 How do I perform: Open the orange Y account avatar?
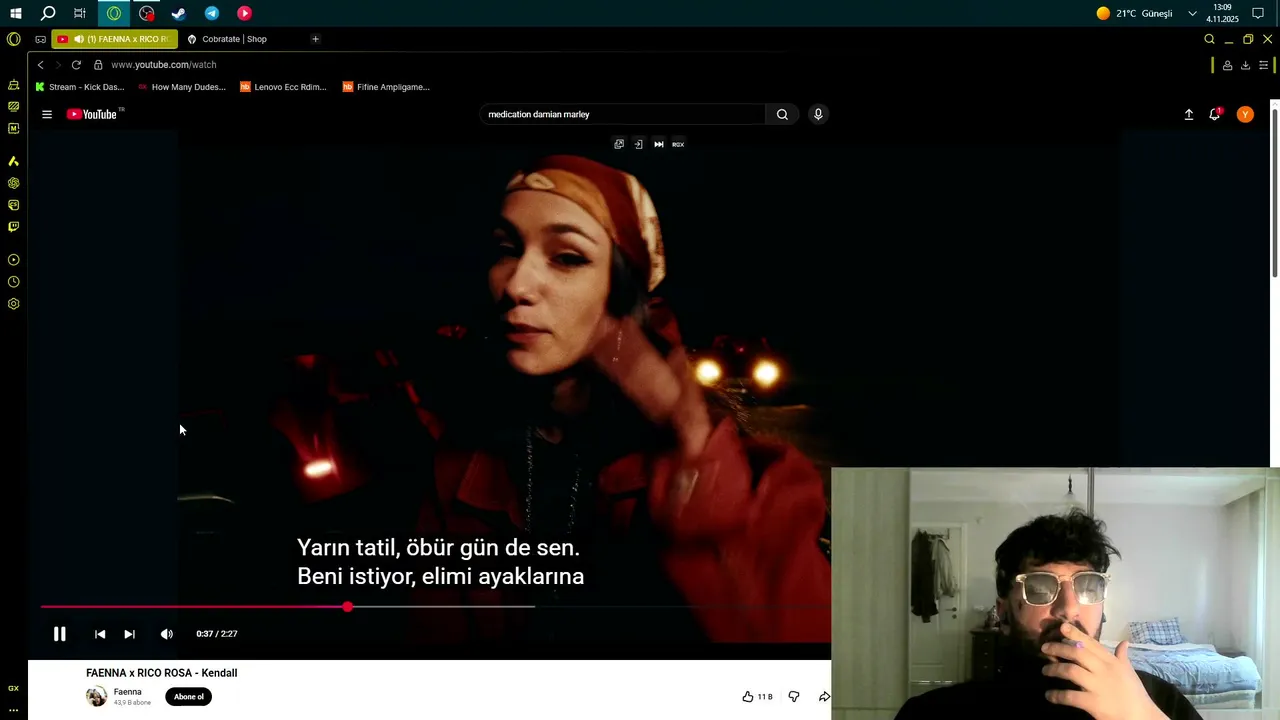1245,114
